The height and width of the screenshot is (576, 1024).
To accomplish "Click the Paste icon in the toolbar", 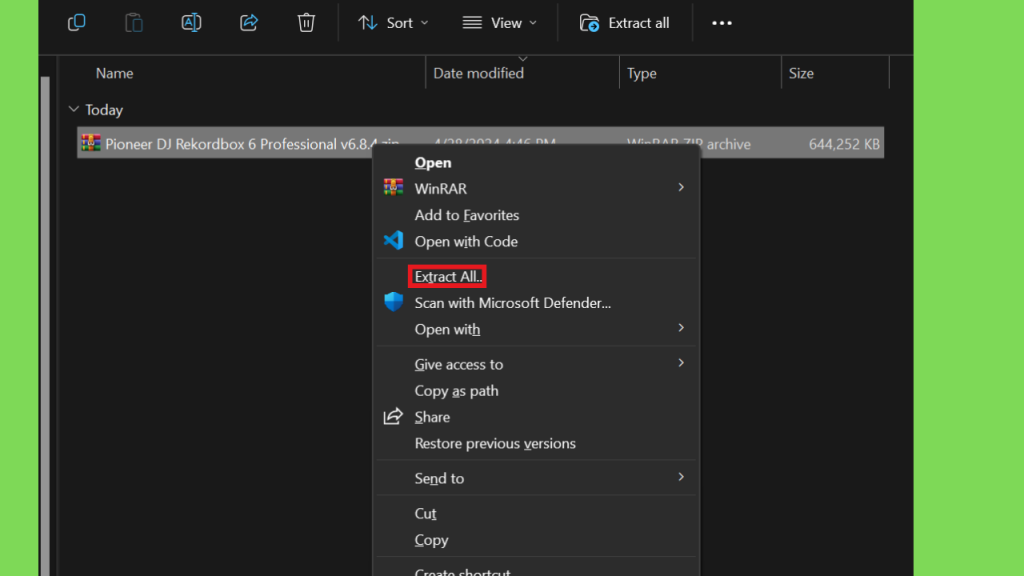I will click(x=134, y=23).
